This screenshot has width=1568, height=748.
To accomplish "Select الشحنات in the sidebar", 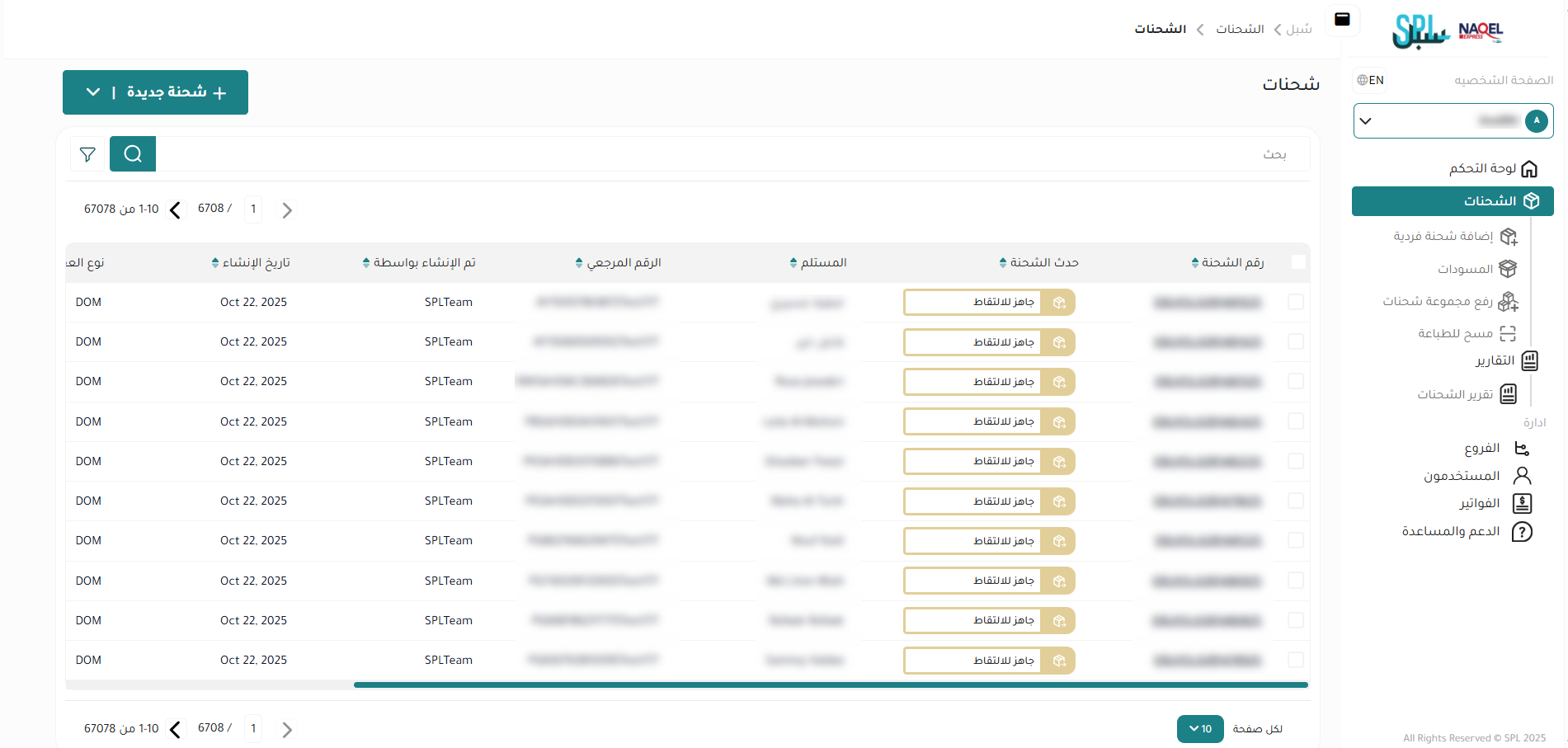I will point(1453,200).
